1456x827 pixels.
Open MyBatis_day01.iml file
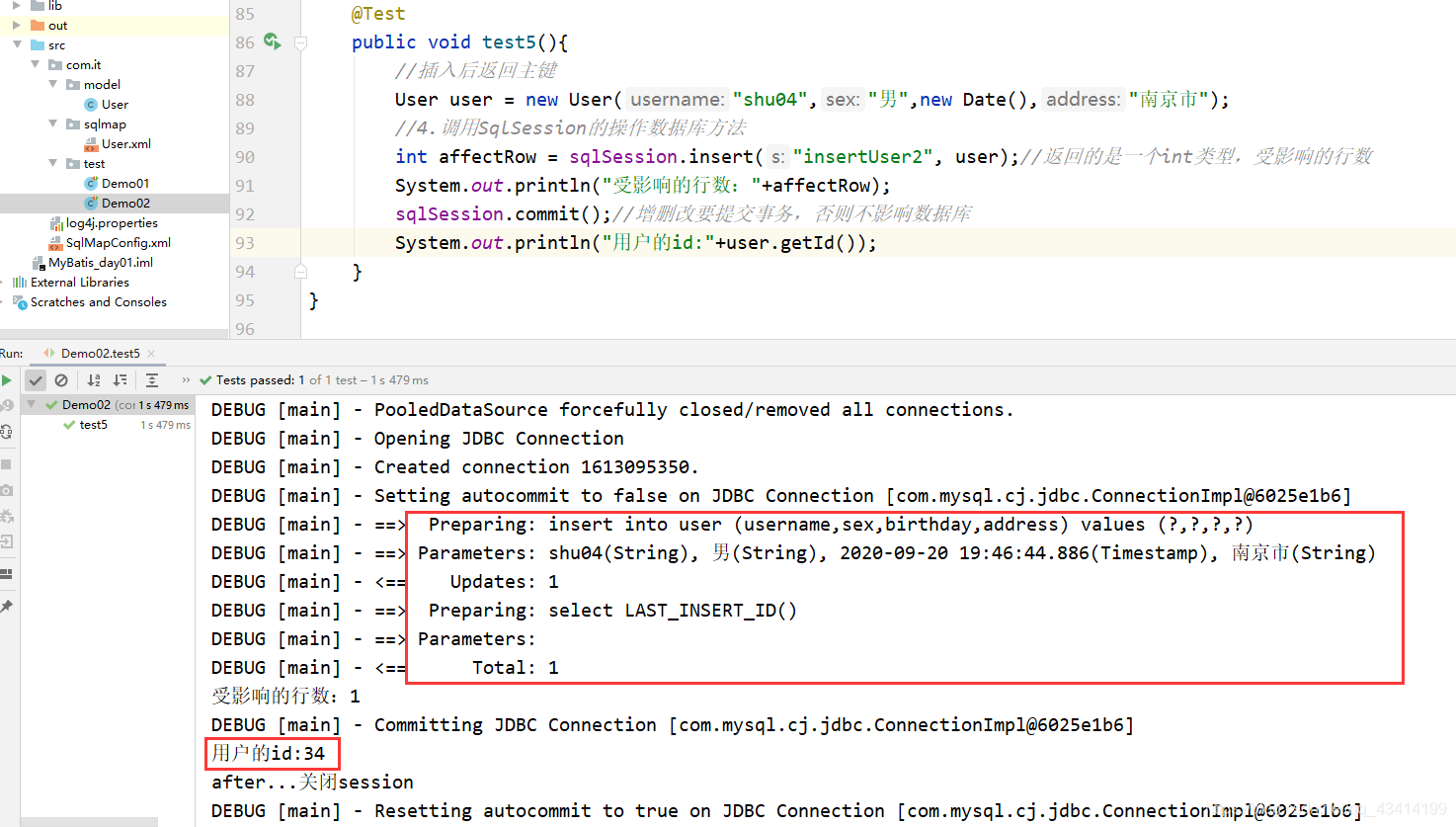pos(101,263)
